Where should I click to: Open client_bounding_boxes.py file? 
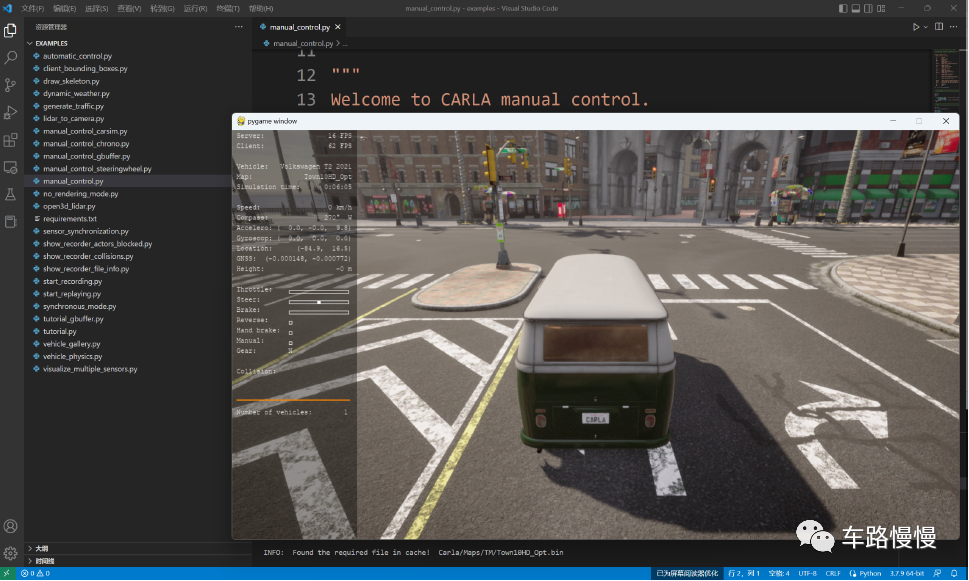(85, 69)
